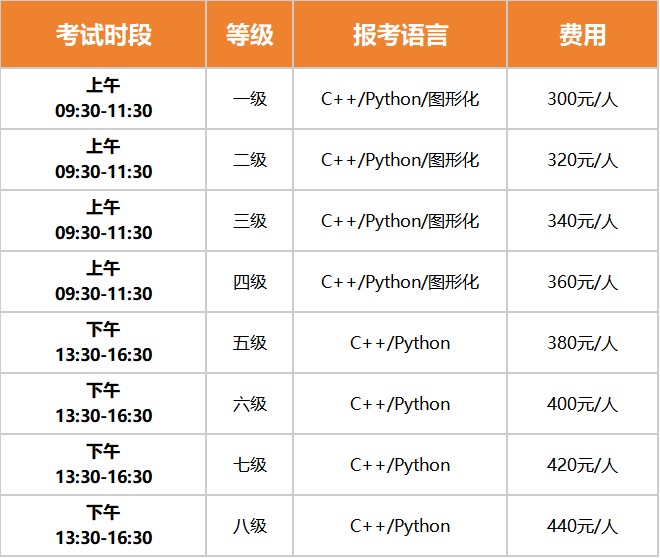This screenshot has height=558, width=660.
Task: Click the exam time cell in 一级 row
Action: 104,99
